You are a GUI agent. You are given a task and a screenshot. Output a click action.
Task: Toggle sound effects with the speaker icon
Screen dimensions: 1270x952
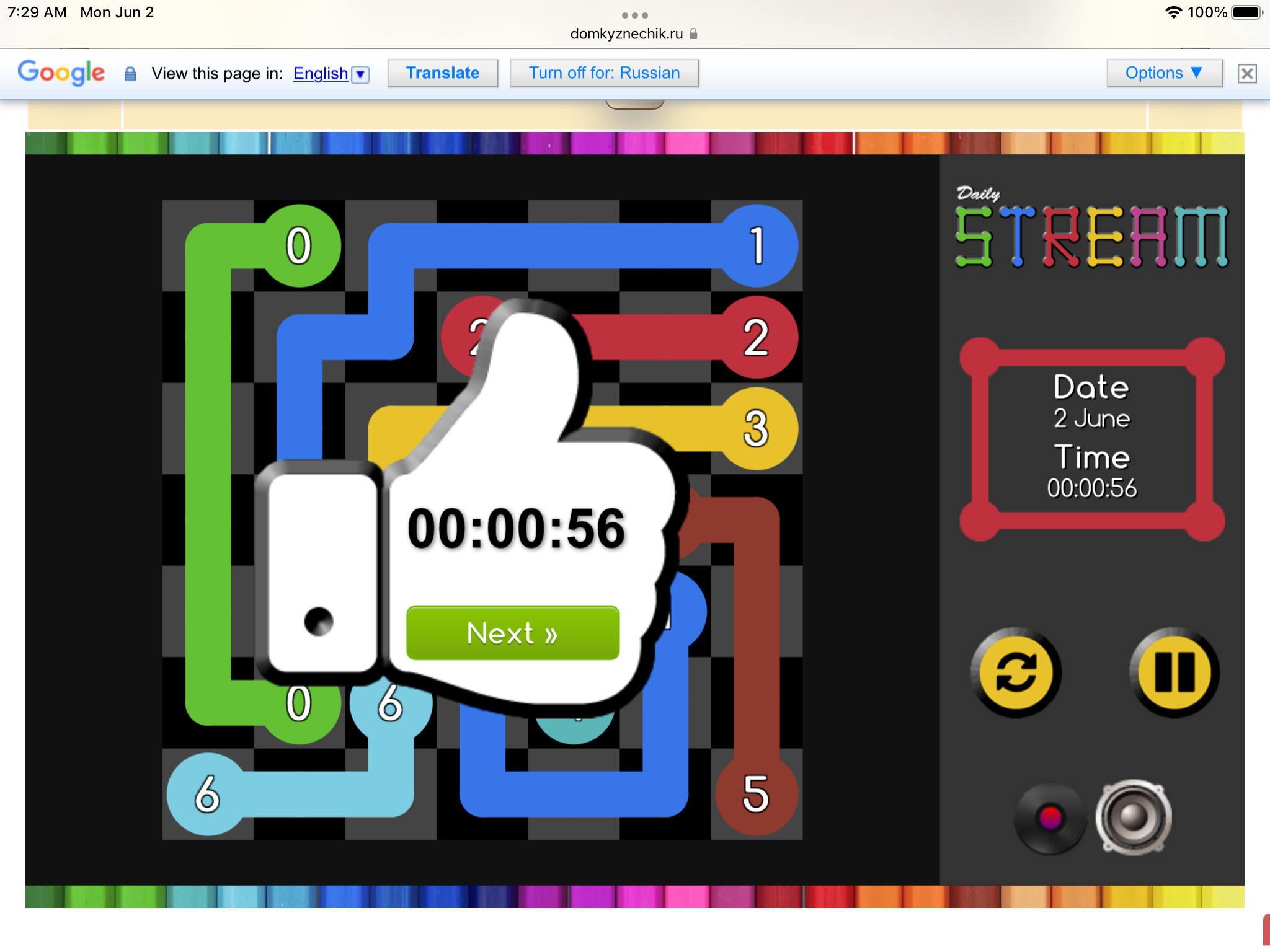pyautogui.click(x=1133, y=818)
